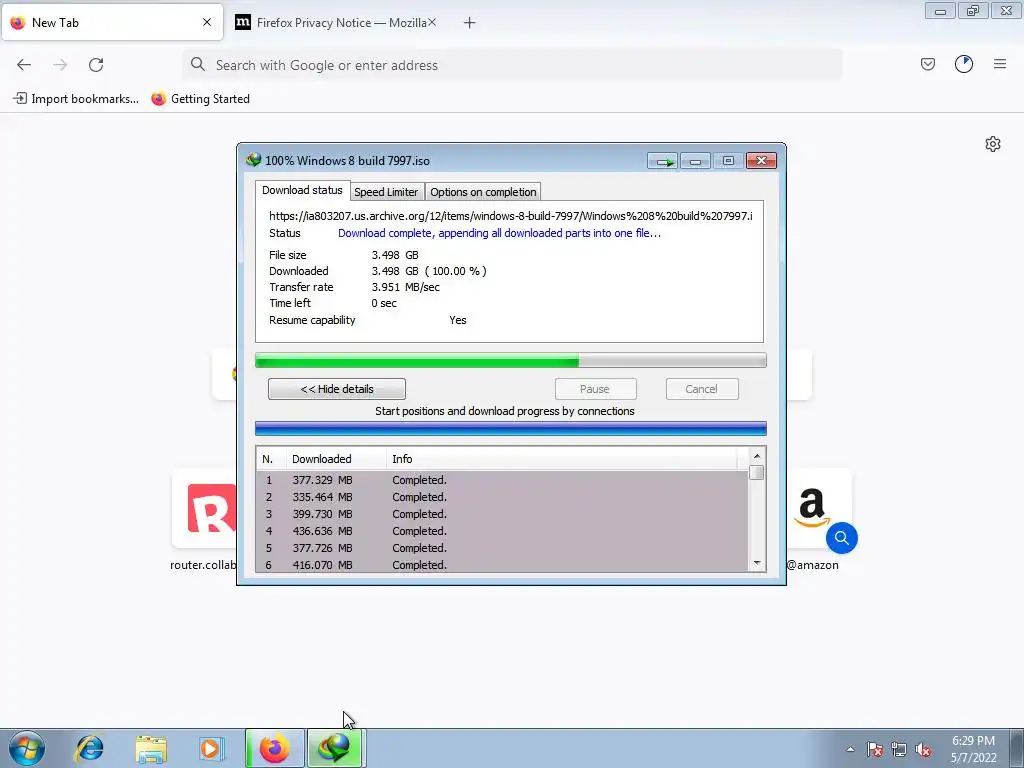Click the Save to Pocket icon

[x=927, y=64]
